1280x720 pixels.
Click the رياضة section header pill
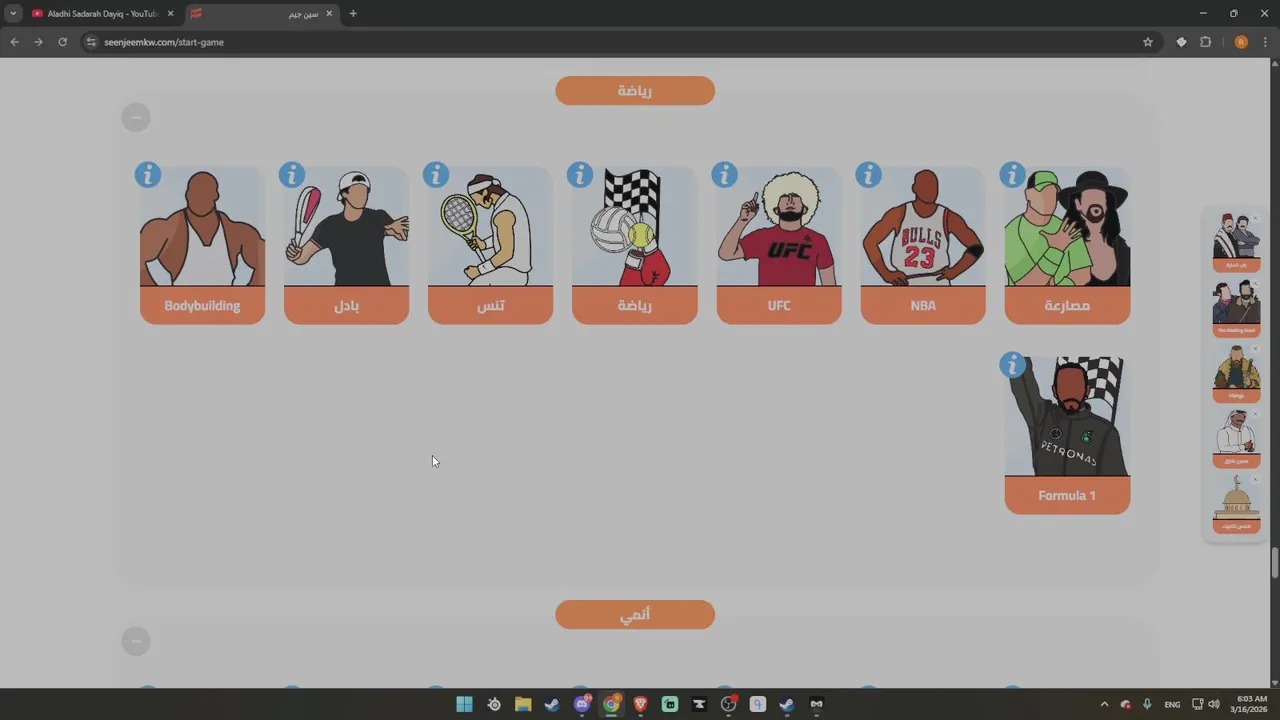(635, 90)
